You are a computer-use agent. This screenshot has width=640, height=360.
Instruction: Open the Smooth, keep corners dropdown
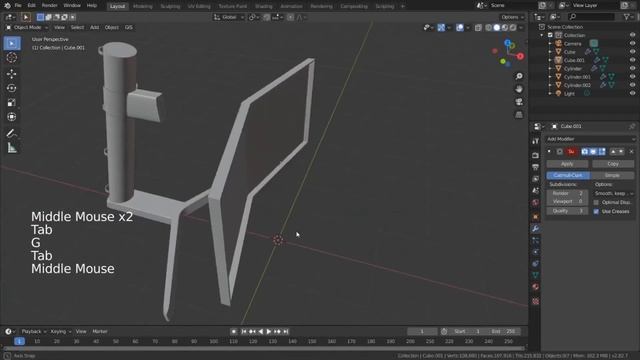(x=613, y=193)
